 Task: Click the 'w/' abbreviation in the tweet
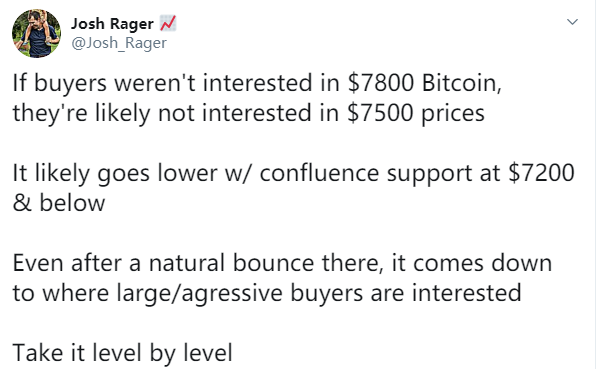click(x=238, y=173)
